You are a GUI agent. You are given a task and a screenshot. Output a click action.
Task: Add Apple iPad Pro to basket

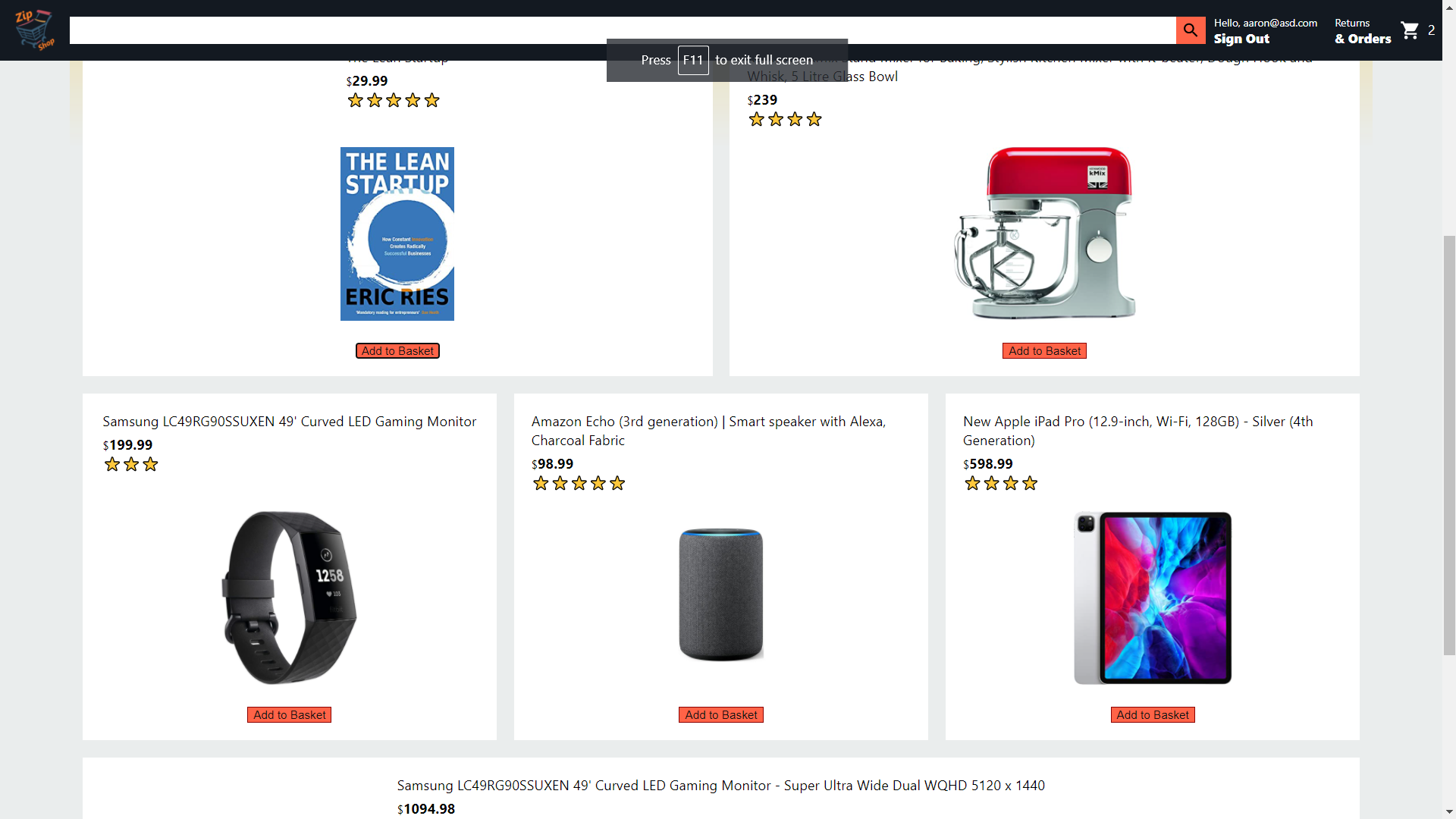coord(1153,715)
